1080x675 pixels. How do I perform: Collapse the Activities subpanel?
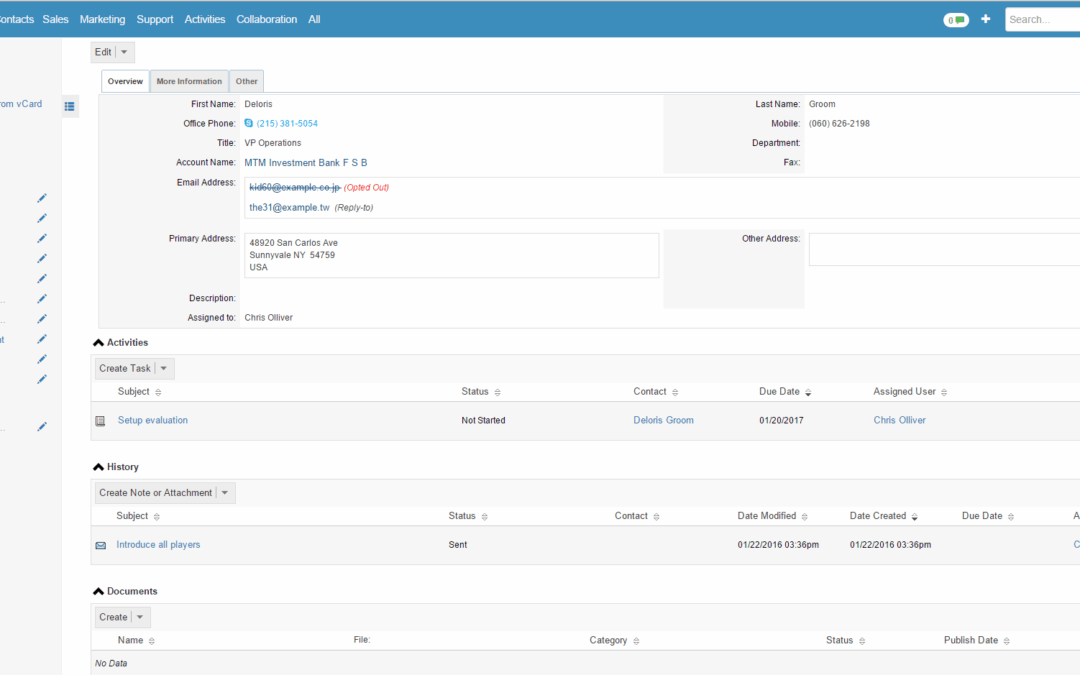click(98, 343)
